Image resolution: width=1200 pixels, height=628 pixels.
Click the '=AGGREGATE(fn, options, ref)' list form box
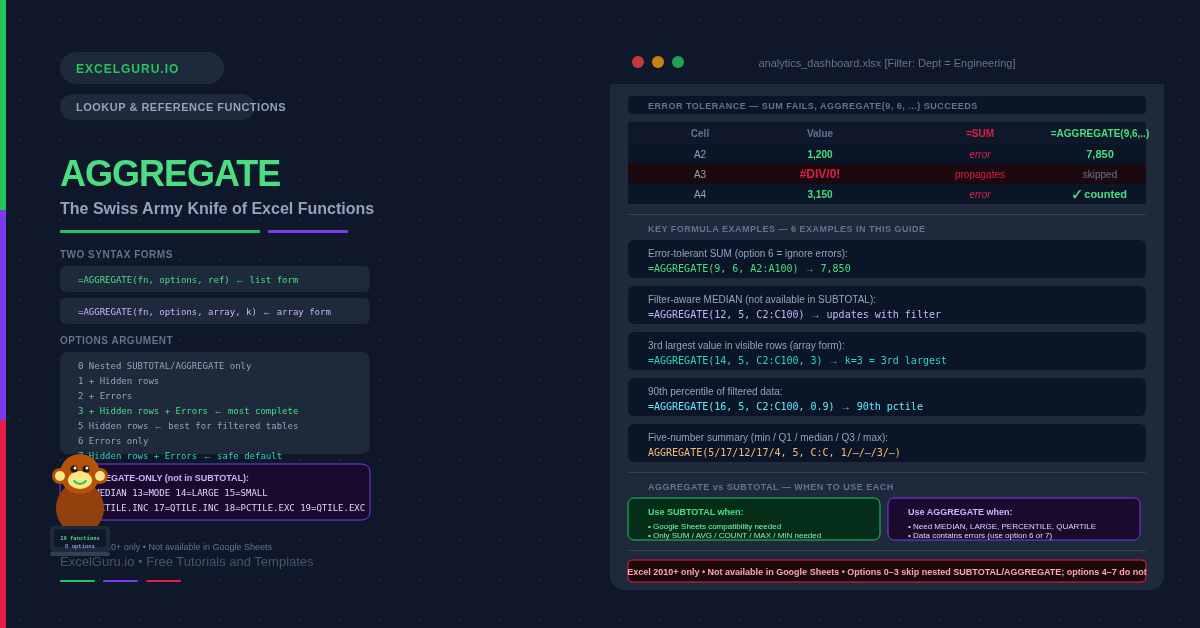point(215,279)
